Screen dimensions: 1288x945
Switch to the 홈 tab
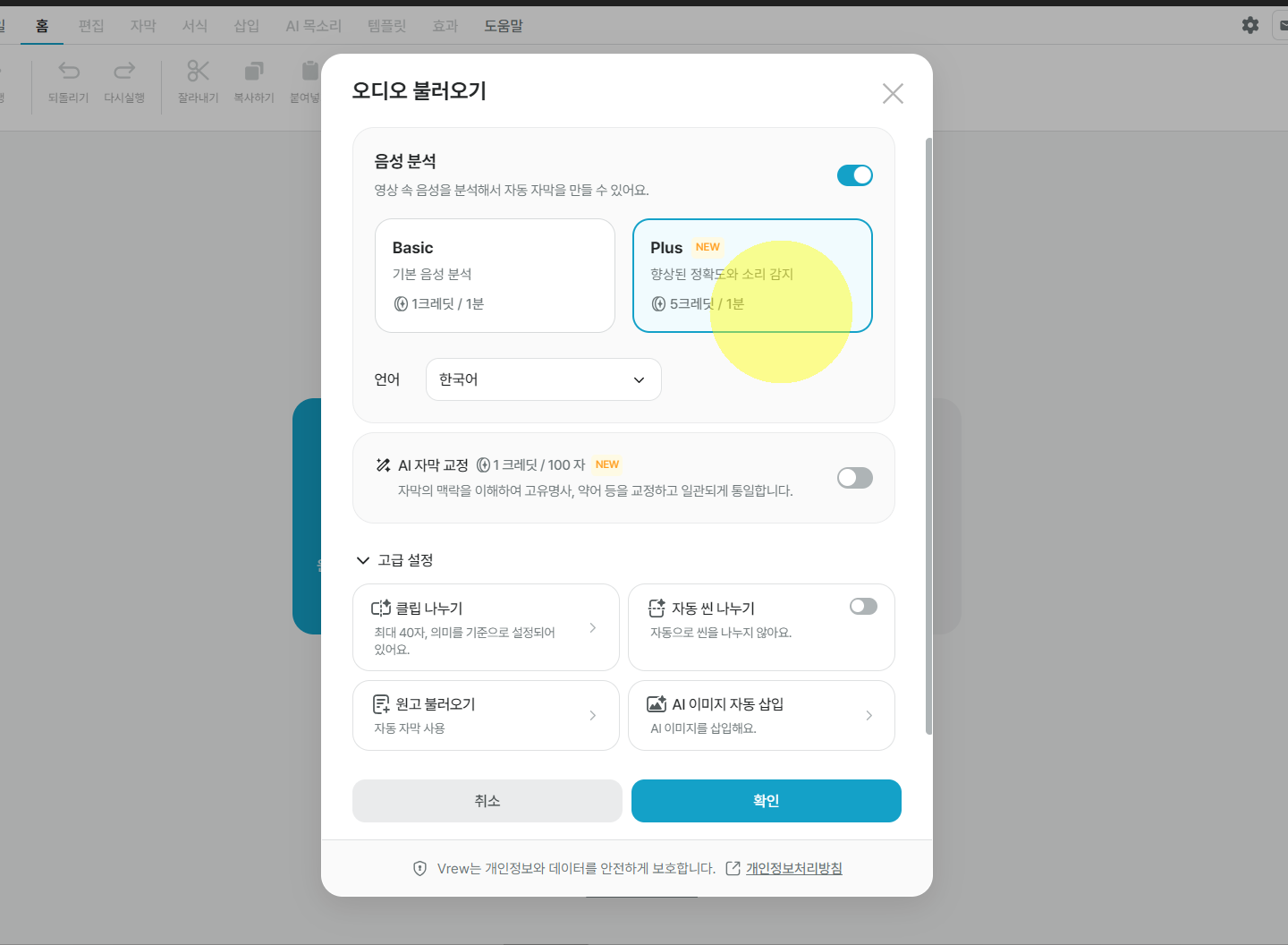pyautogui.click(x=42, y=26)
